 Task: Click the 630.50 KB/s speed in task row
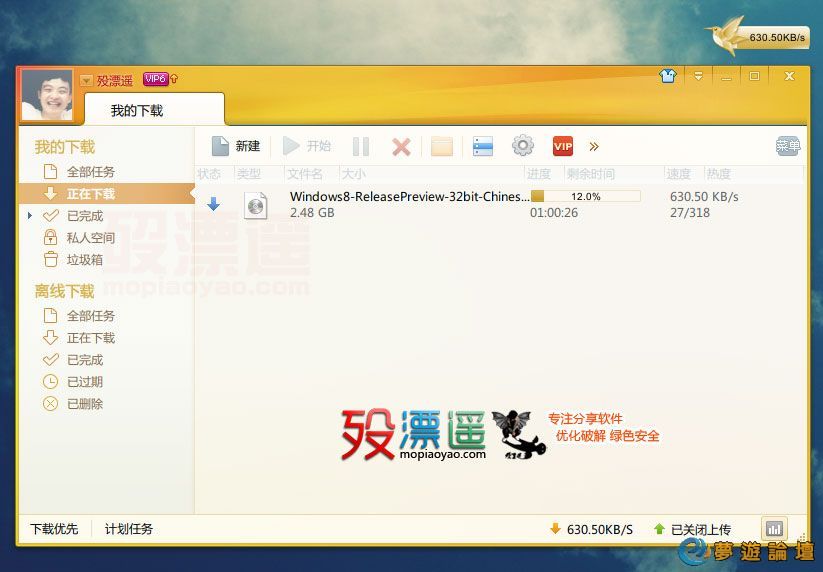pos(704,197)
